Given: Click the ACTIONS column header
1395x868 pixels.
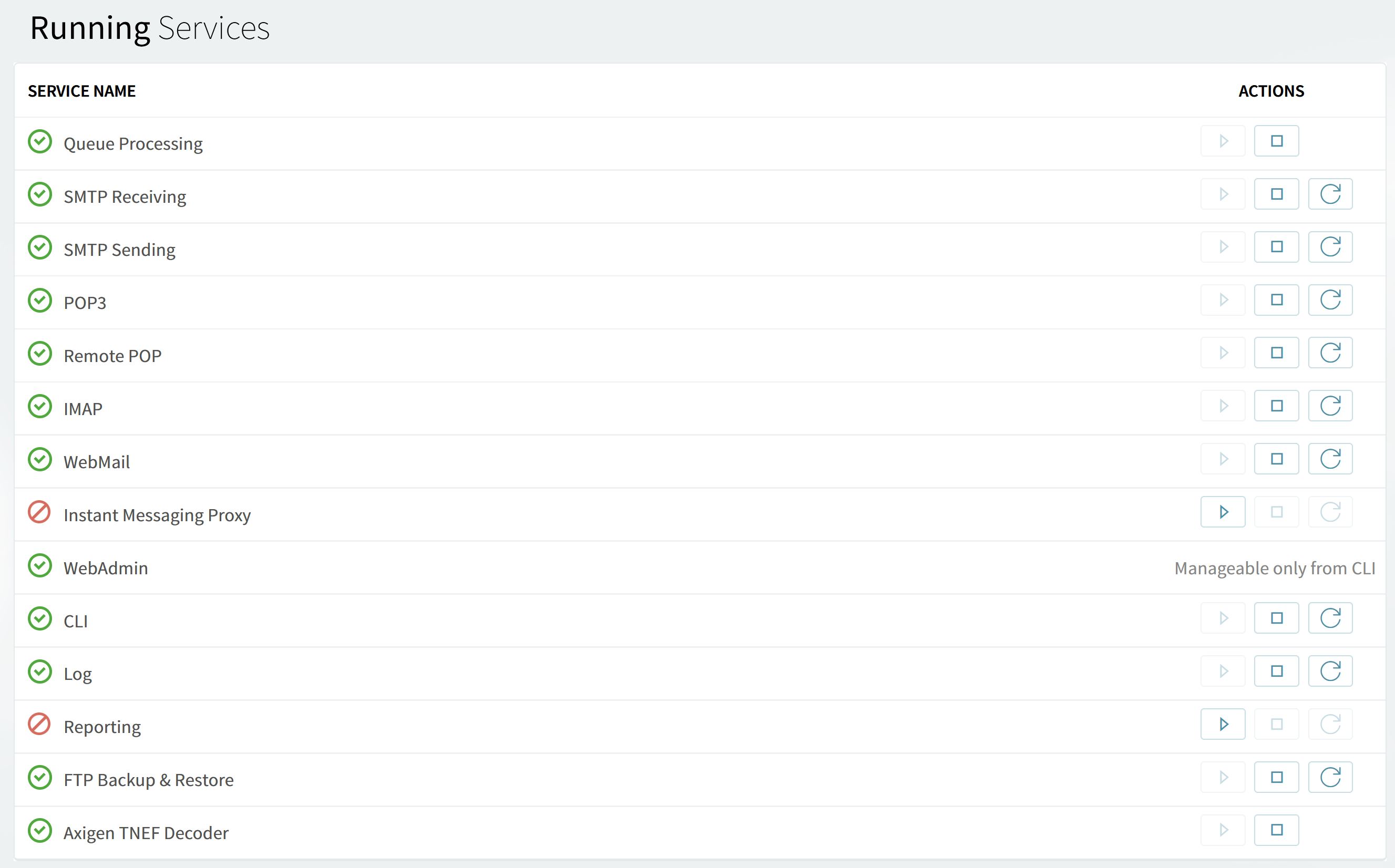Looking at the screenshot, I should 1271,91.
